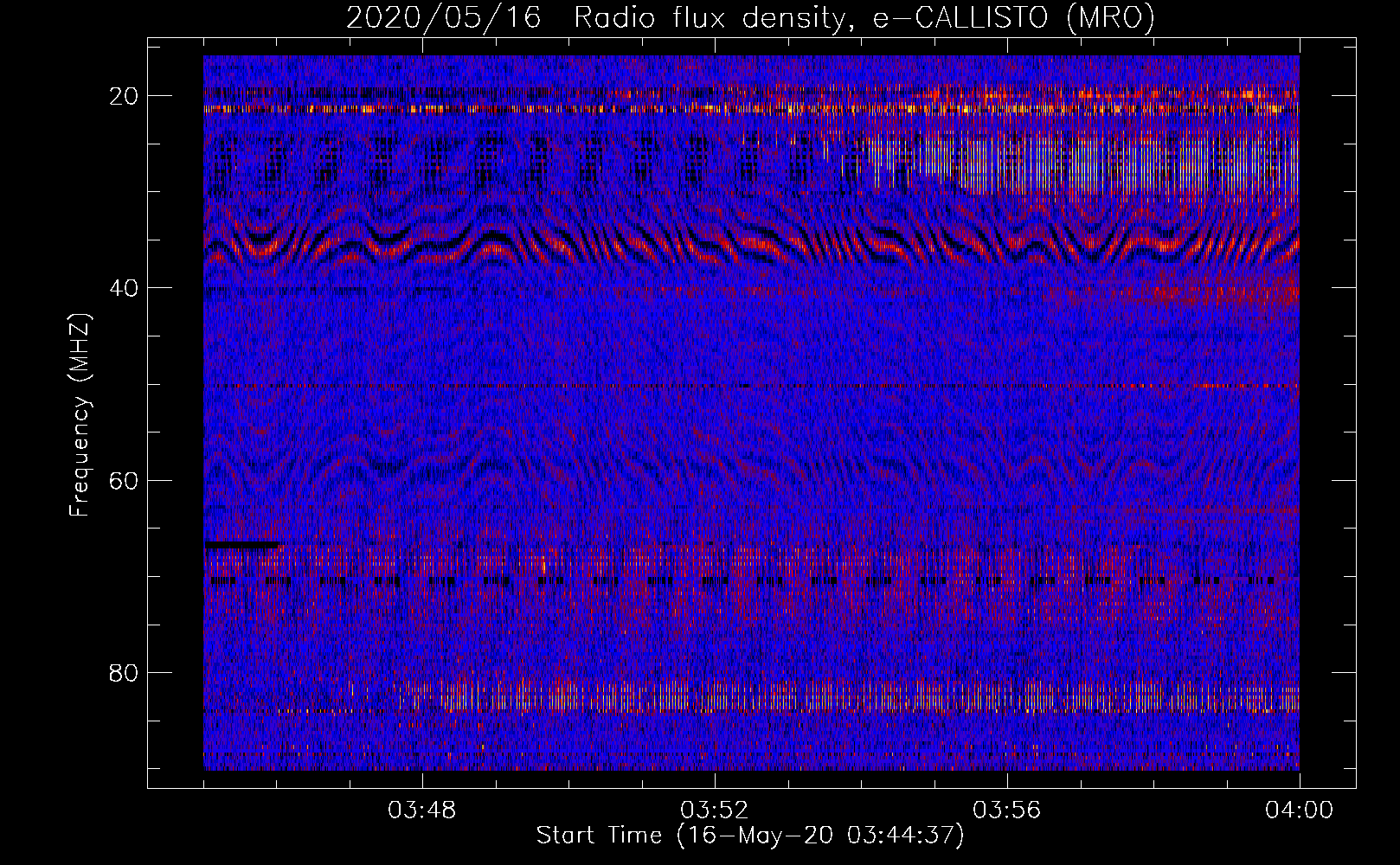Click the plot title '2020/05/16 Radio flux density'
Viewport: 1400px width, 865px height.
point(750,18)
